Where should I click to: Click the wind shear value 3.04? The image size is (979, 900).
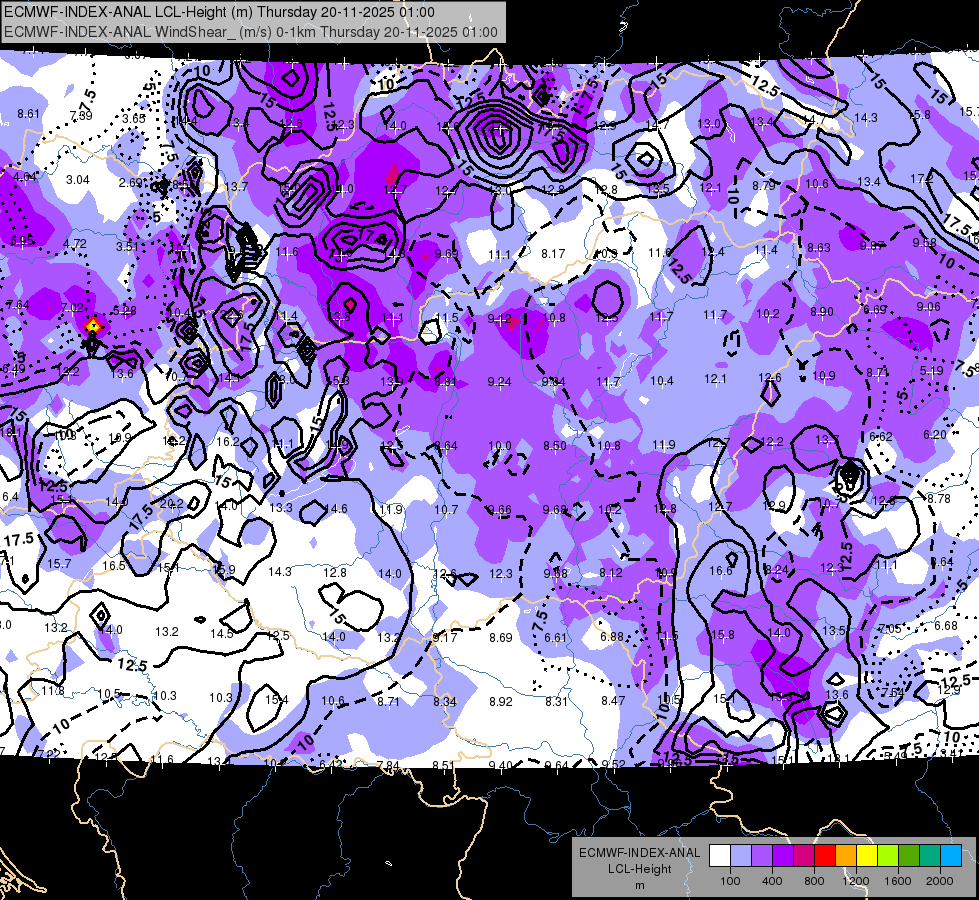[x=78, y=180]
